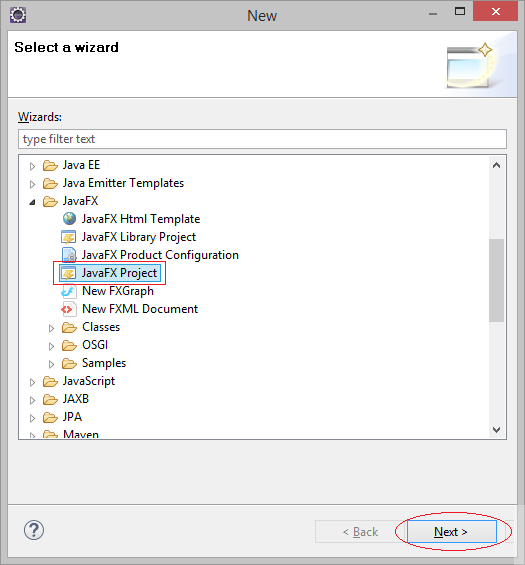Click the Java EE folder icon
Viewport: 525px width, 565px height.
[x=50, y=165]
